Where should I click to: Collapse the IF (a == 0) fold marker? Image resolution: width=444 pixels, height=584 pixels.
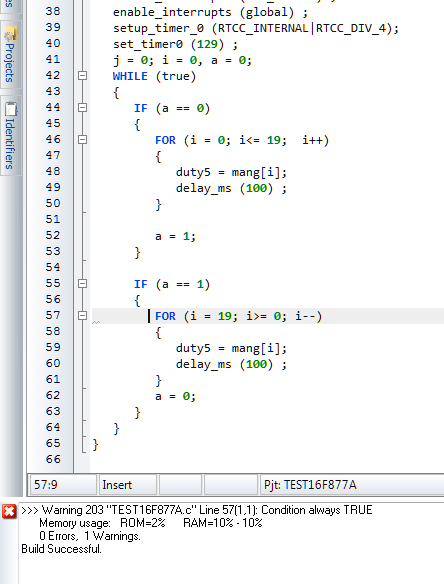click(x=83, y=108)
